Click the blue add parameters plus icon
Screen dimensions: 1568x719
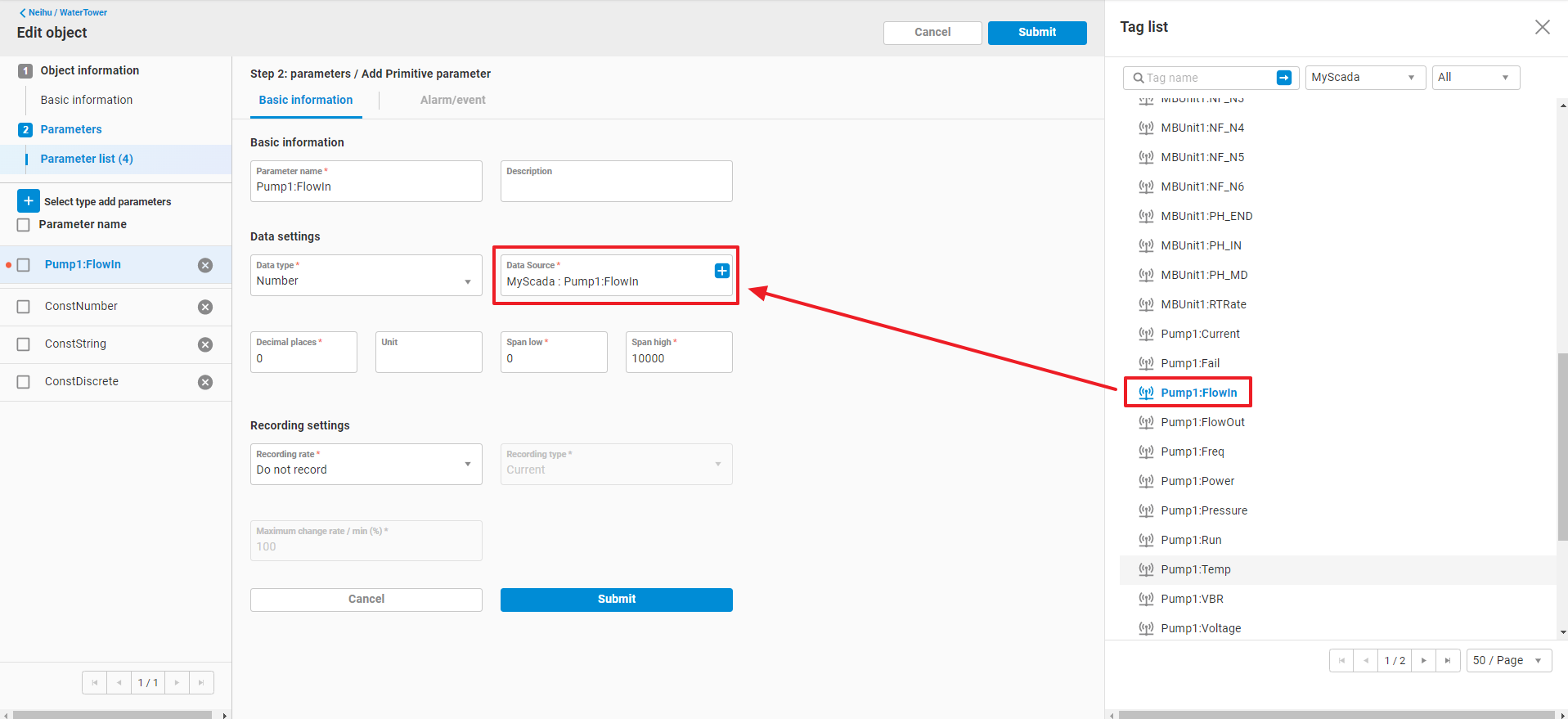(28, 201)
